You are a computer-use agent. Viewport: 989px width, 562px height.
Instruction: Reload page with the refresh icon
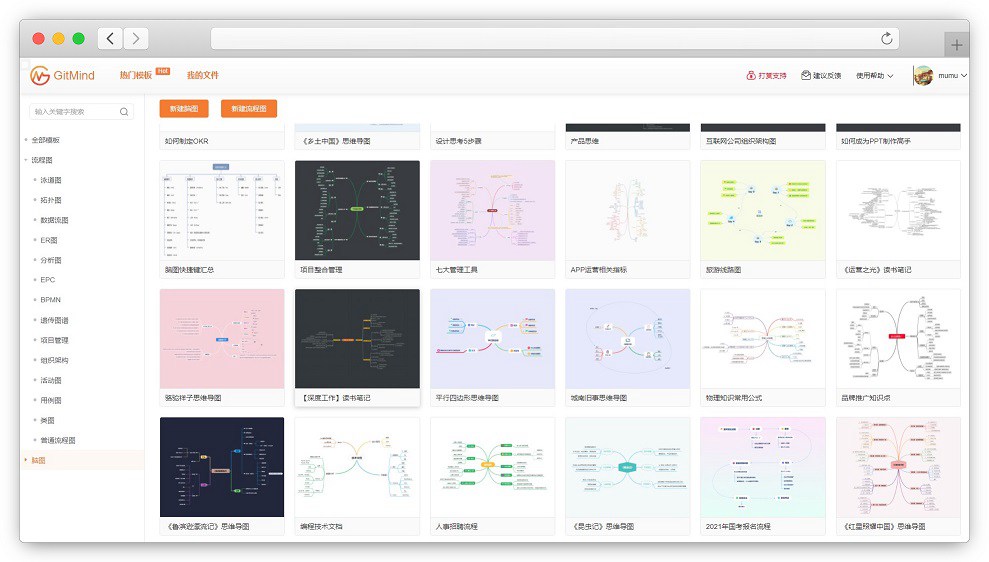click(886, 39)
